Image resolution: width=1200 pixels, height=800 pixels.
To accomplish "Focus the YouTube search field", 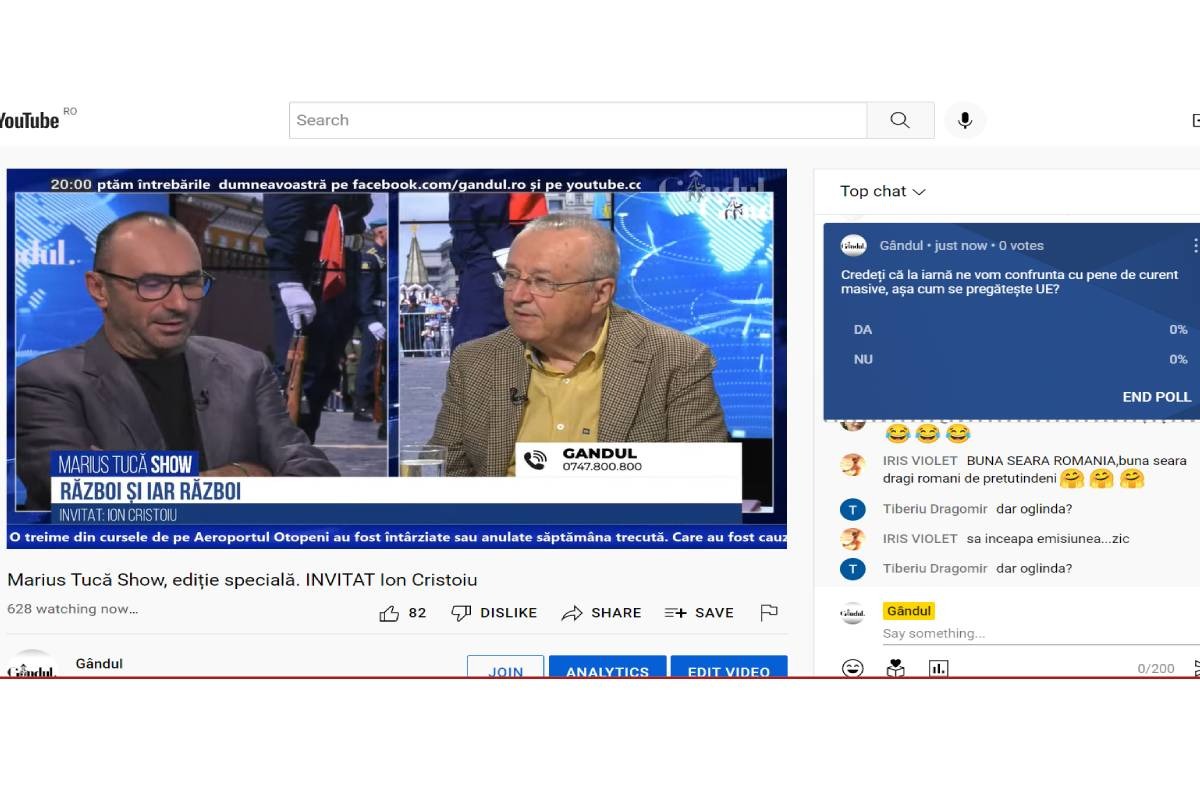I will [578, 120].
